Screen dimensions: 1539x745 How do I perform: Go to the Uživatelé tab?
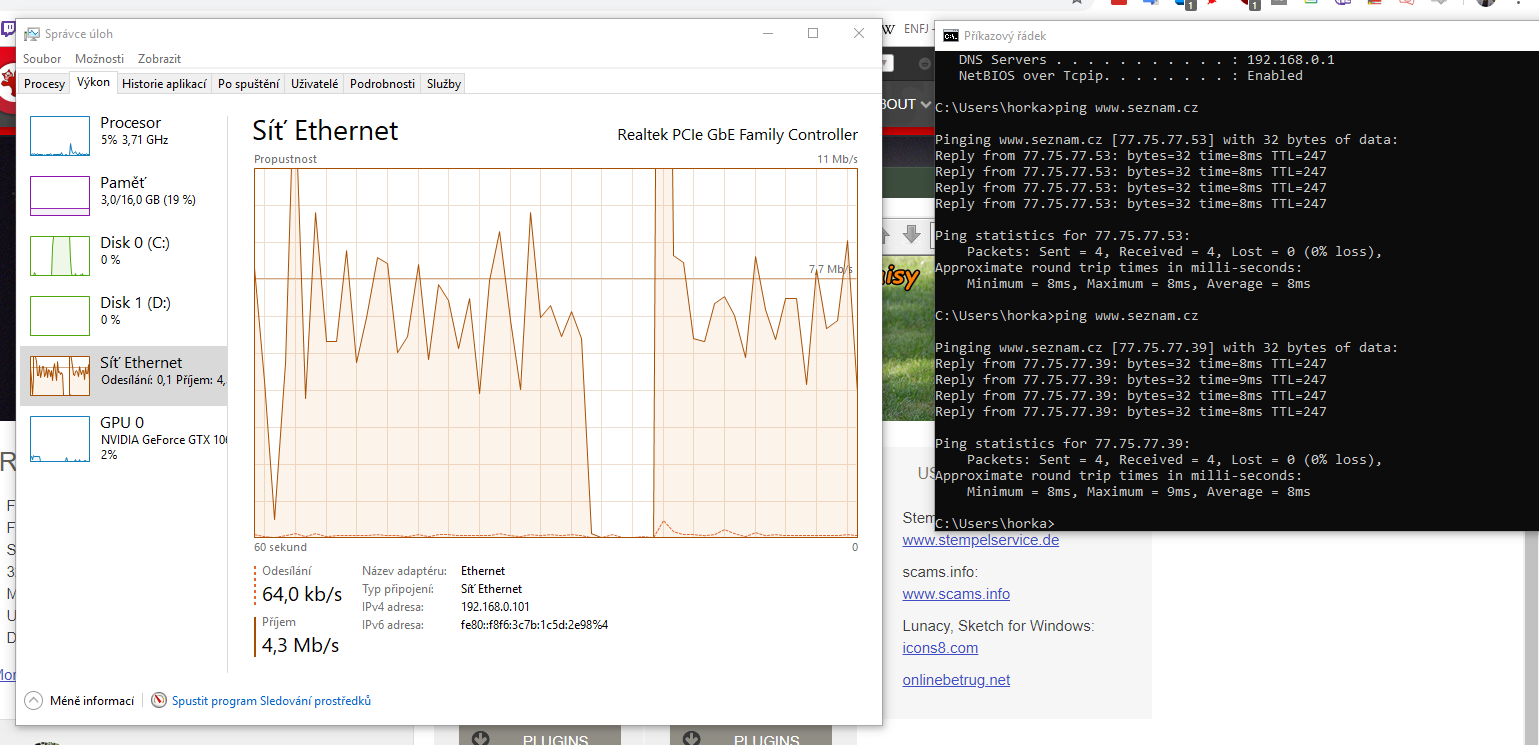314,84
